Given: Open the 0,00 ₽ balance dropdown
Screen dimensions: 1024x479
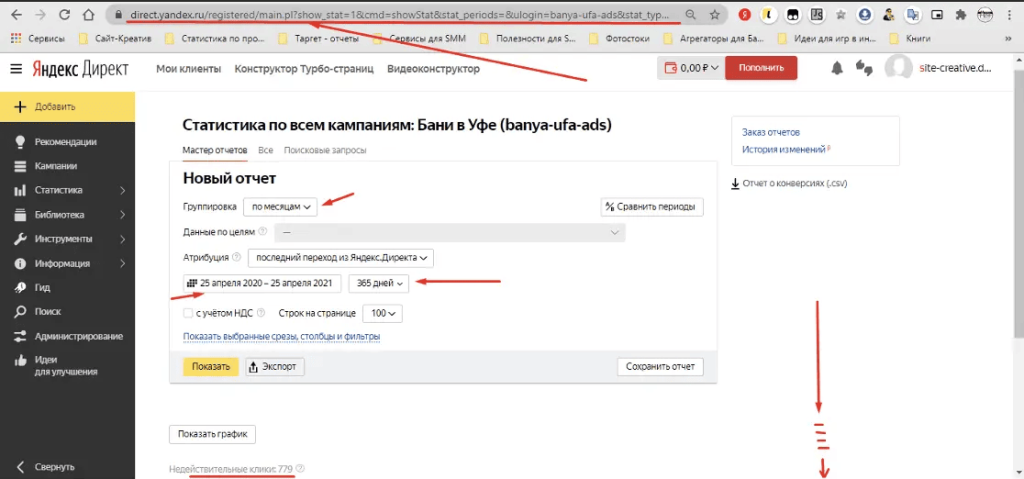Looking at the screenshot, I should pos(691,68).
